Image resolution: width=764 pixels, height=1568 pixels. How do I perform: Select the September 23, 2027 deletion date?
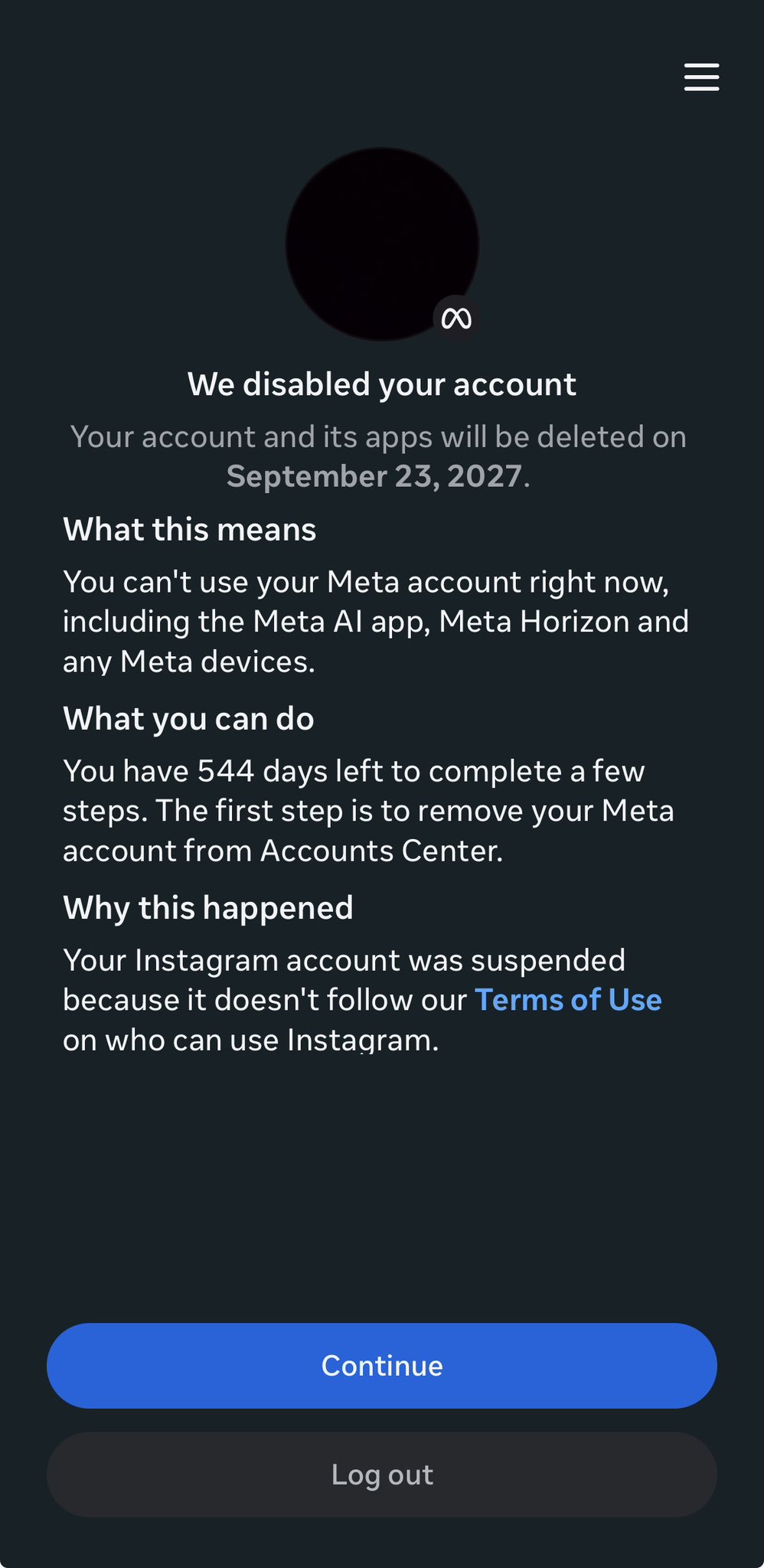point(375,476)
